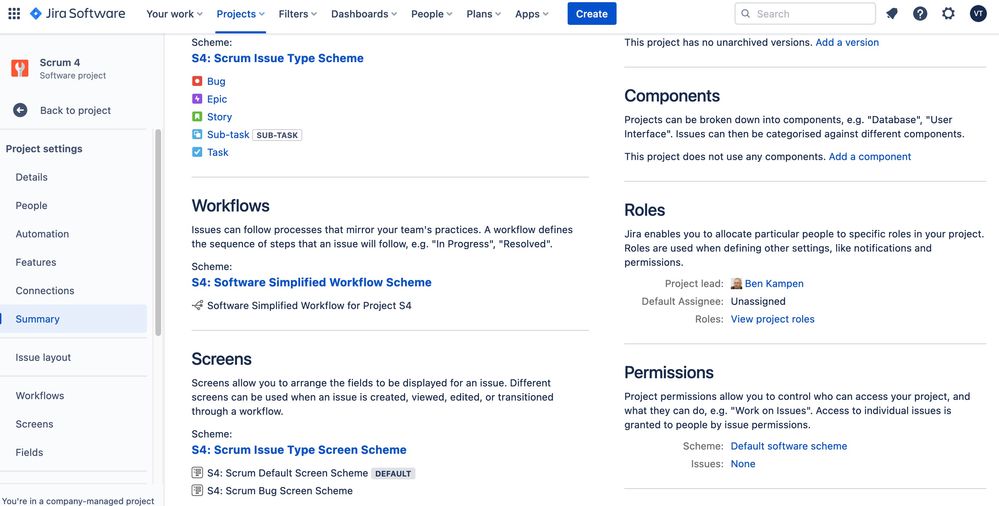Expand the Apps menu
Screen dimensions: 999x506
tap(531, 13)
